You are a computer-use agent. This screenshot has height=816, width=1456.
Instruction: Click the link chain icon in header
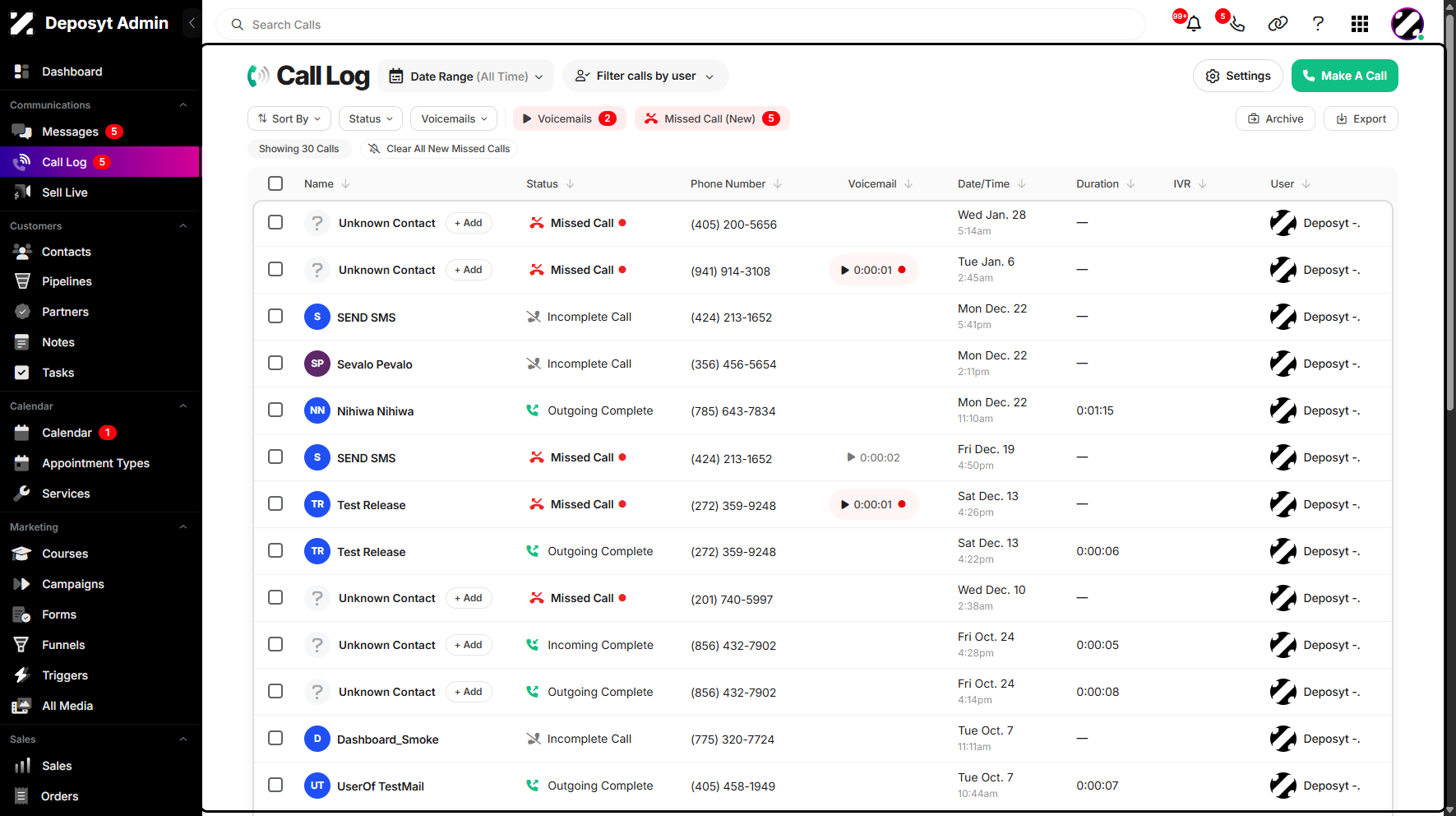pos(1278,24)
